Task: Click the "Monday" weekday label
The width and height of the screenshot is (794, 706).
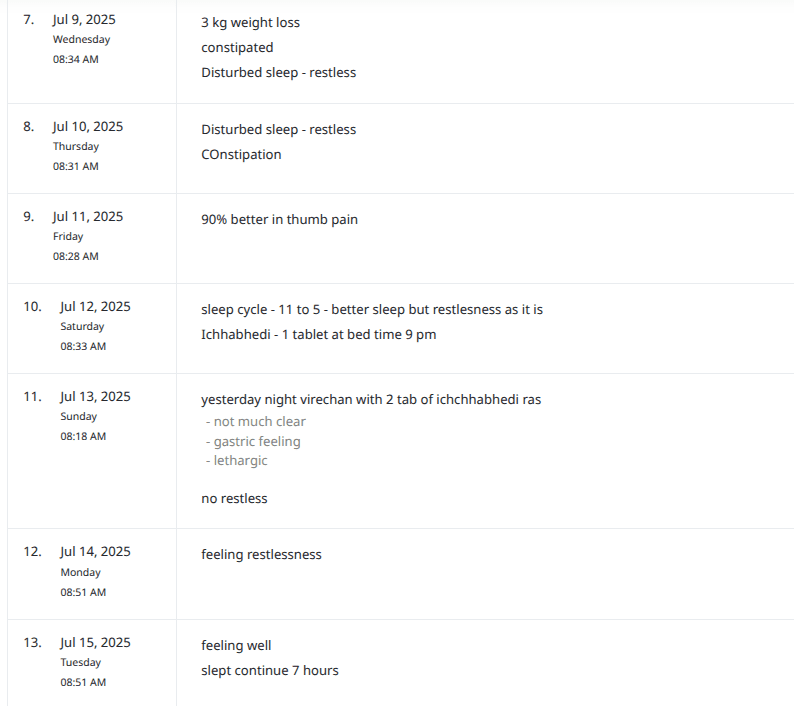Action: coord(82,573)
